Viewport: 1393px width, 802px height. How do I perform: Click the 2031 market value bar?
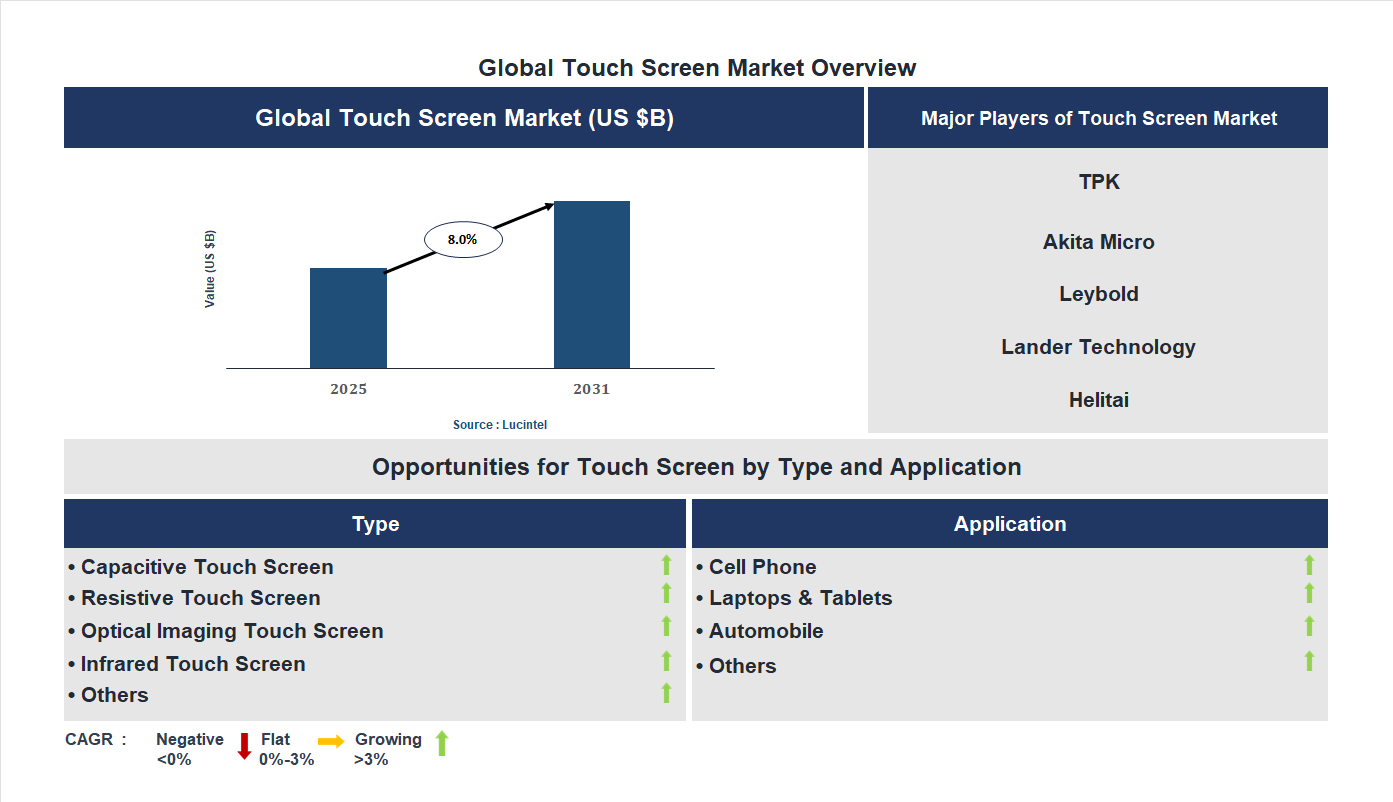(591, 285)
